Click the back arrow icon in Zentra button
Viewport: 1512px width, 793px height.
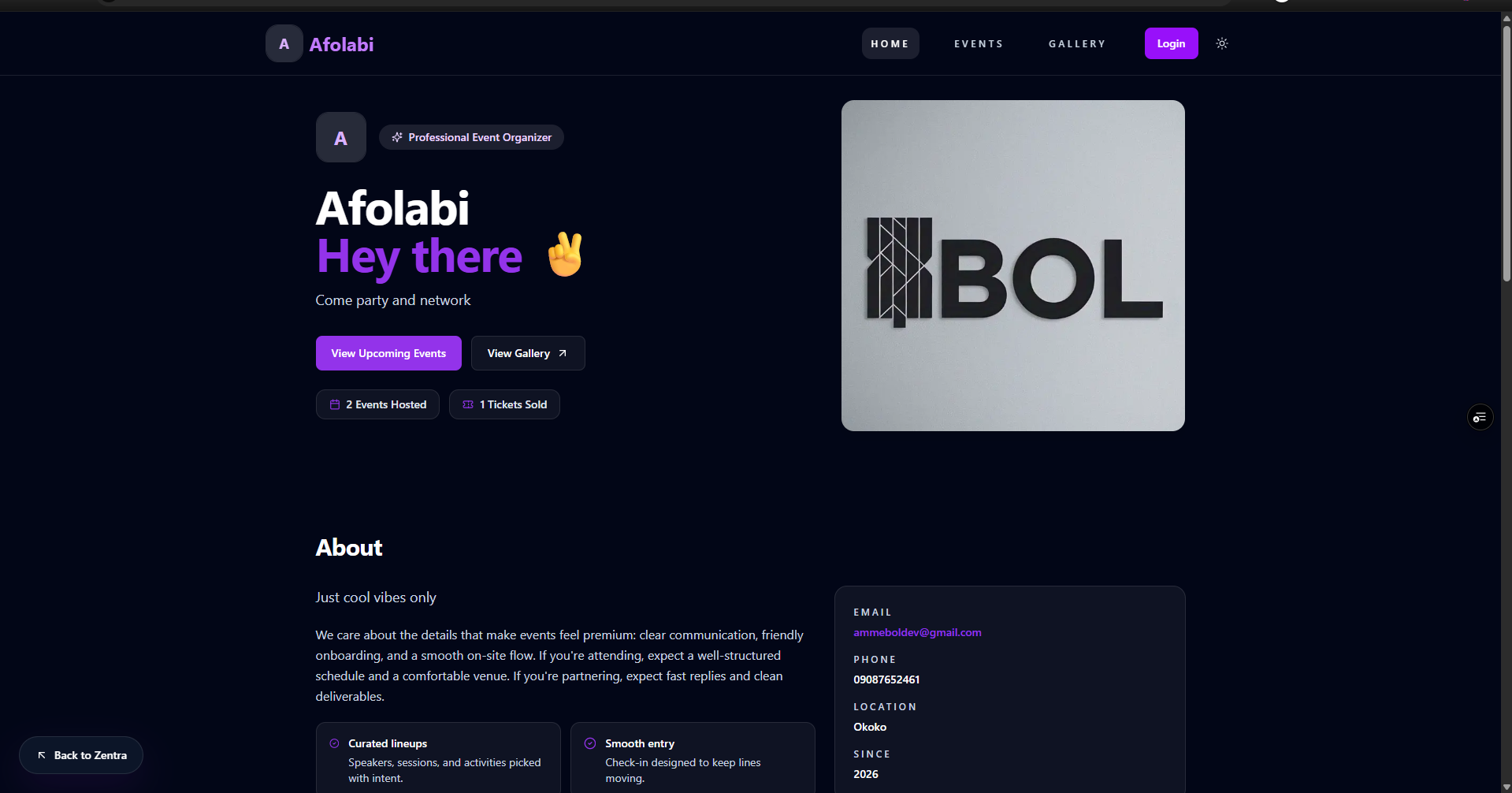[42, 755]
